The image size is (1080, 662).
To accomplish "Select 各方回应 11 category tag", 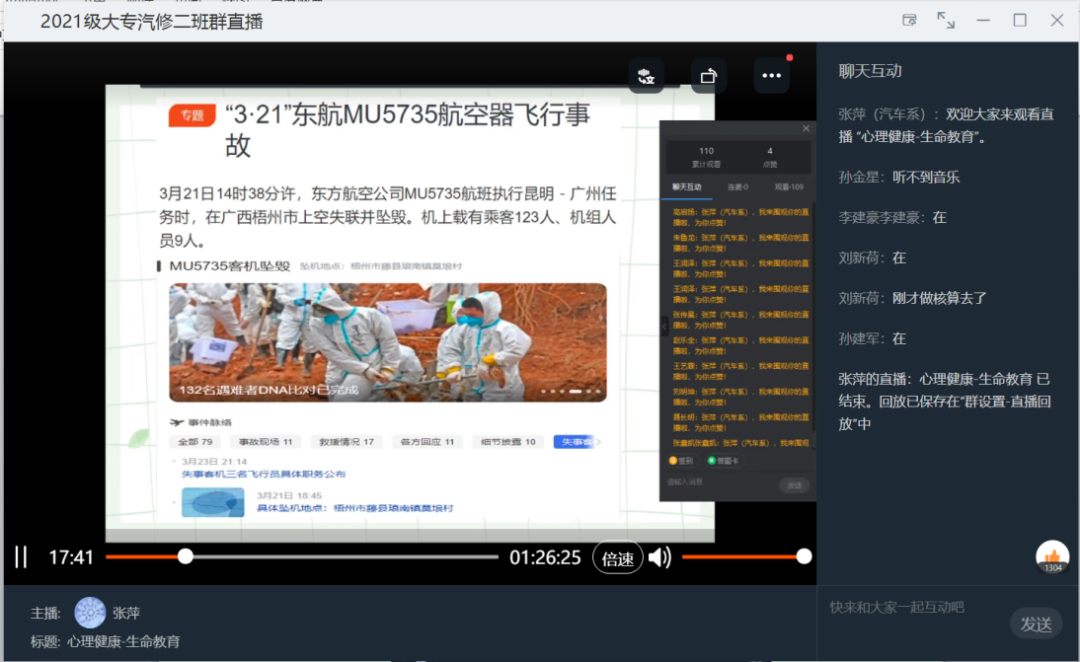I will coord(427,442).
